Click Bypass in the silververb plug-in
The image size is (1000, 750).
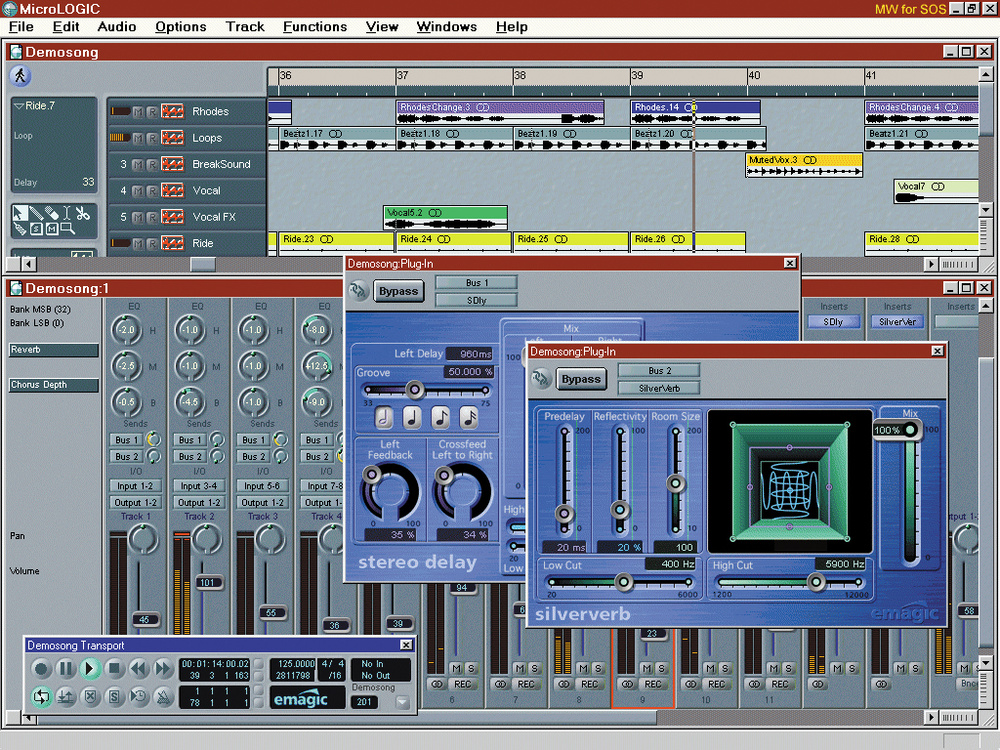click(x=581, y=379)
